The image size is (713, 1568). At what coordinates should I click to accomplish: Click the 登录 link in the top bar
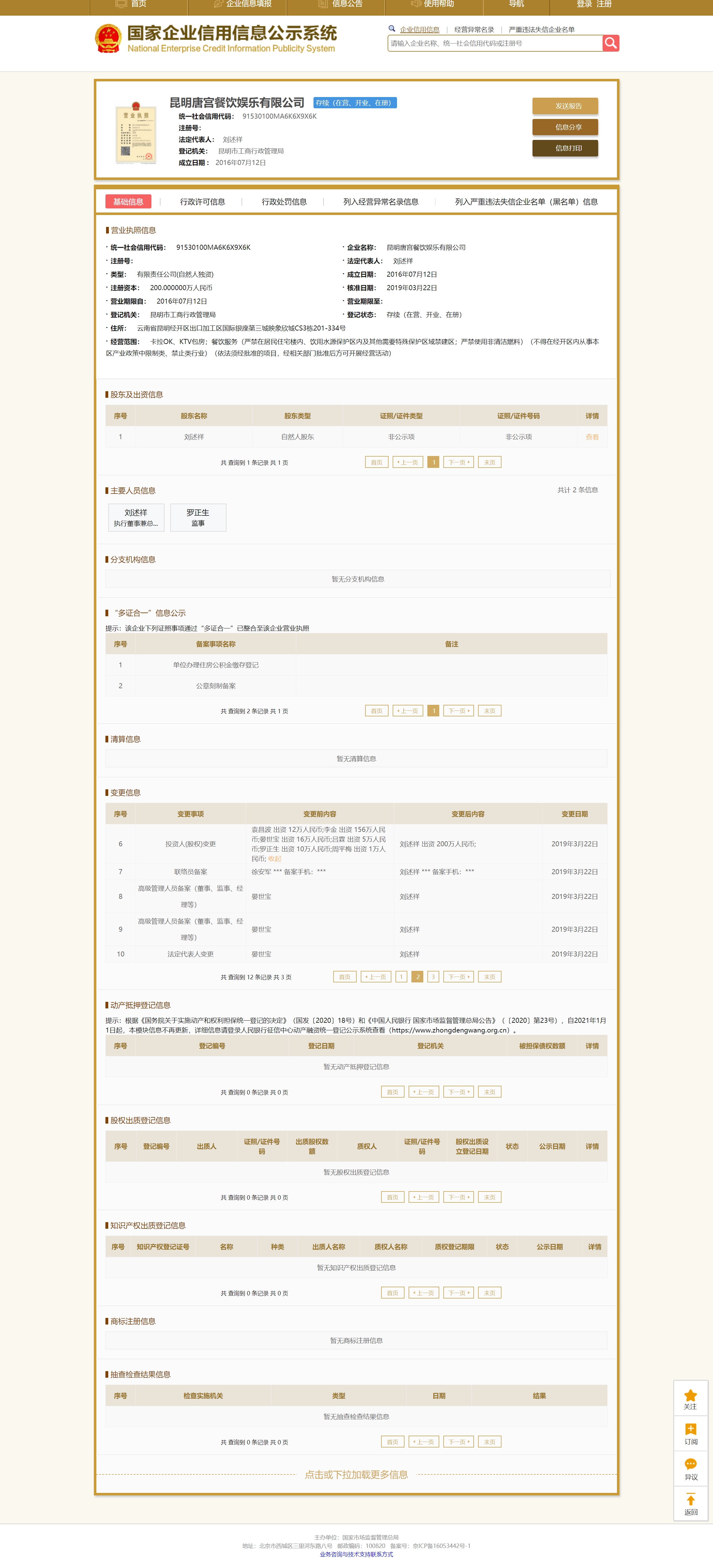pyautogui.click(x=584, y=4)
